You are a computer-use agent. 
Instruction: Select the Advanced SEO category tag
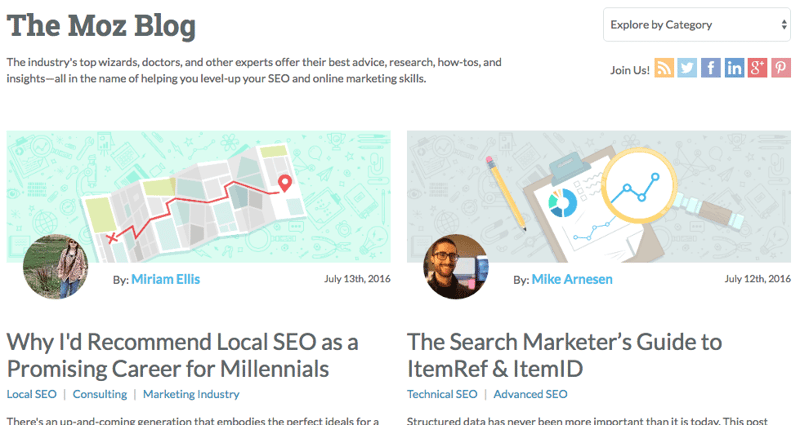click(x=530, y=394)
